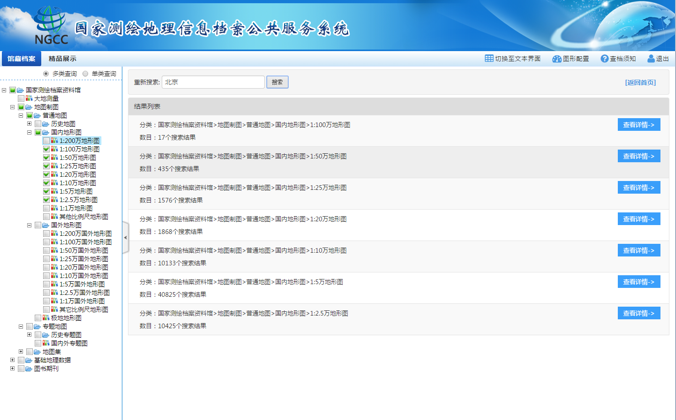Select the 多类查询 radio button
The image size is (676, 420).
(x=46, y=74)
